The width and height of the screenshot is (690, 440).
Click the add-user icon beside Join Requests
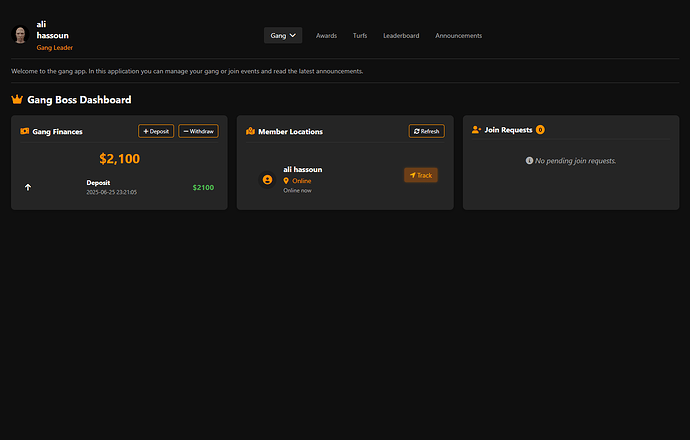click(x=477, y=130)
